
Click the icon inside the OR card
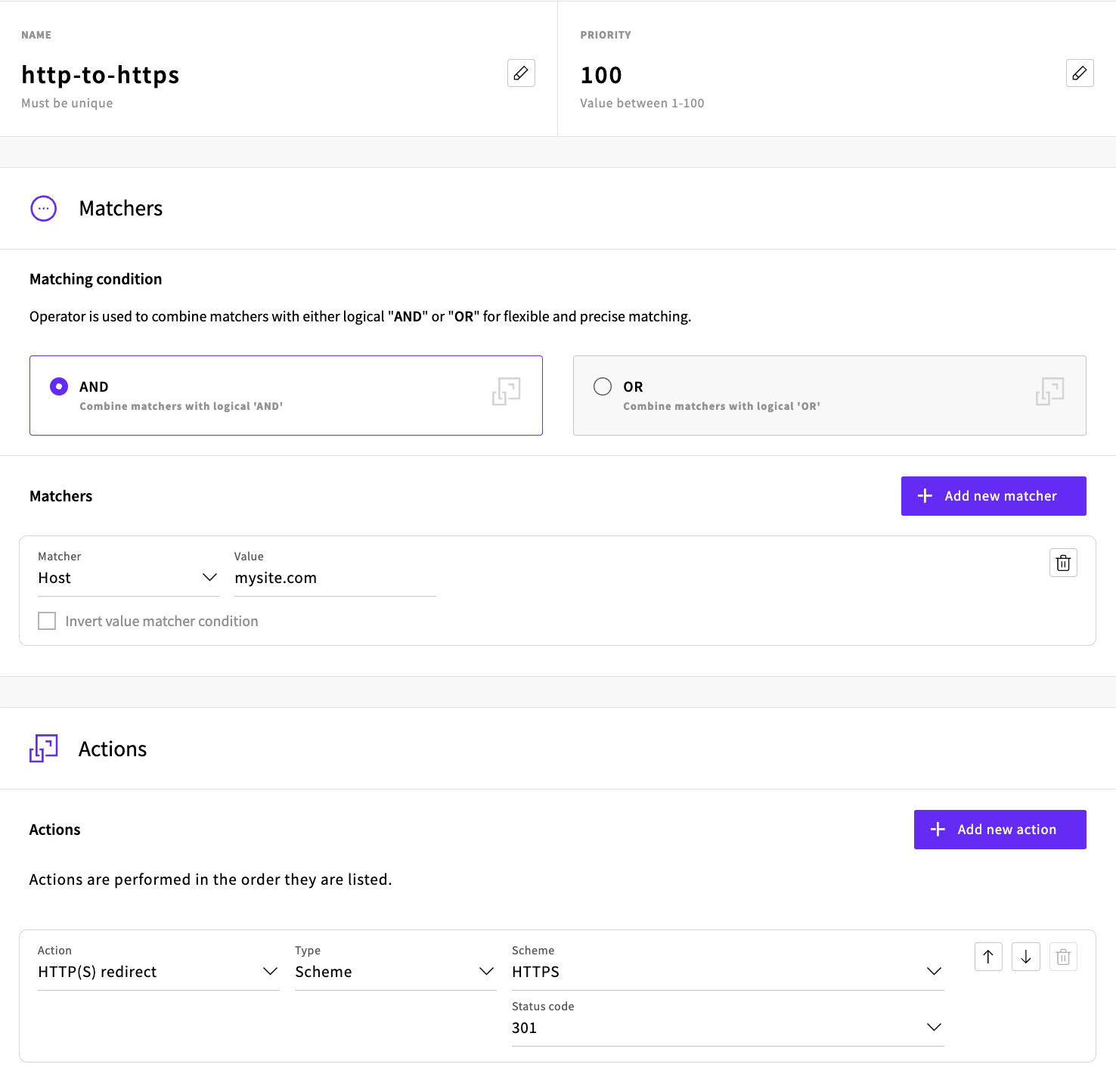1049,392
